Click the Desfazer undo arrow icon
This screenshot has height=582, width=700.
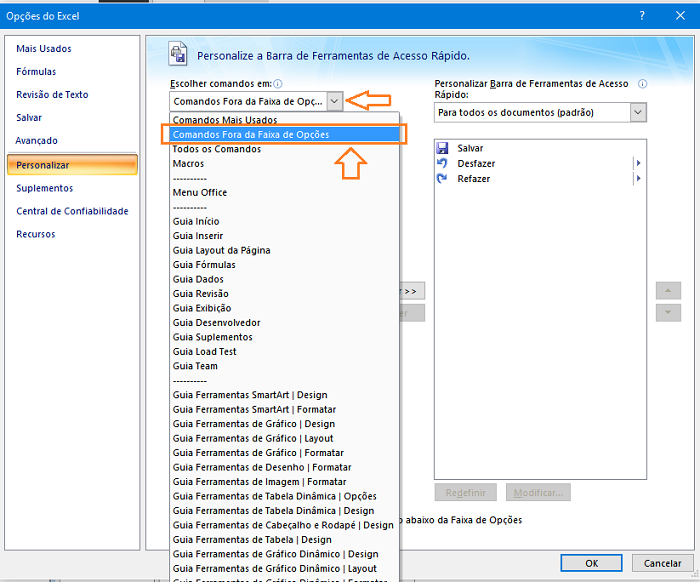tap(443, 163)
